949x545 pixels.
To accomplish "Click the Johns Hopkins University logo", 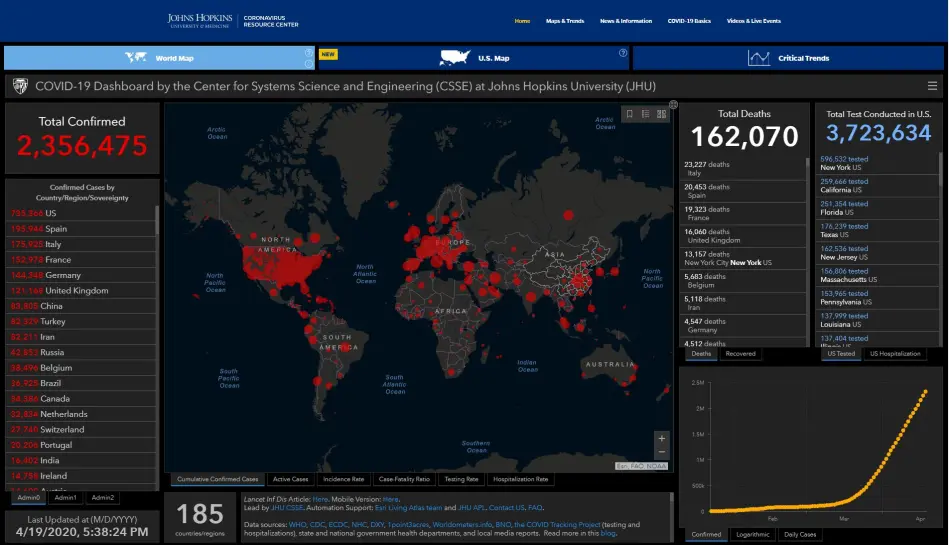I will click(200, 21).
